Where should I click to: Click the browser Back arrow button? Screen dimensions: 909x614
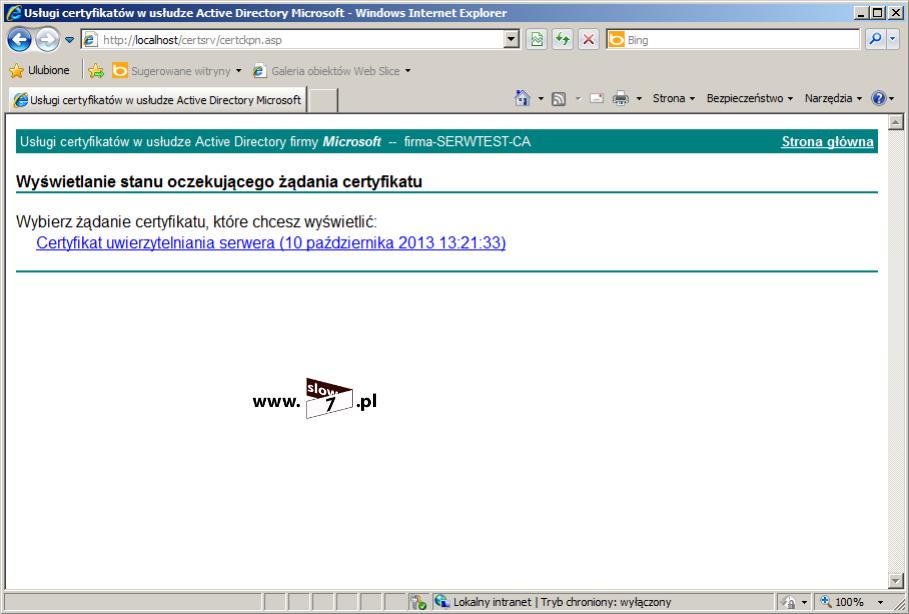(x=19, y=39)
